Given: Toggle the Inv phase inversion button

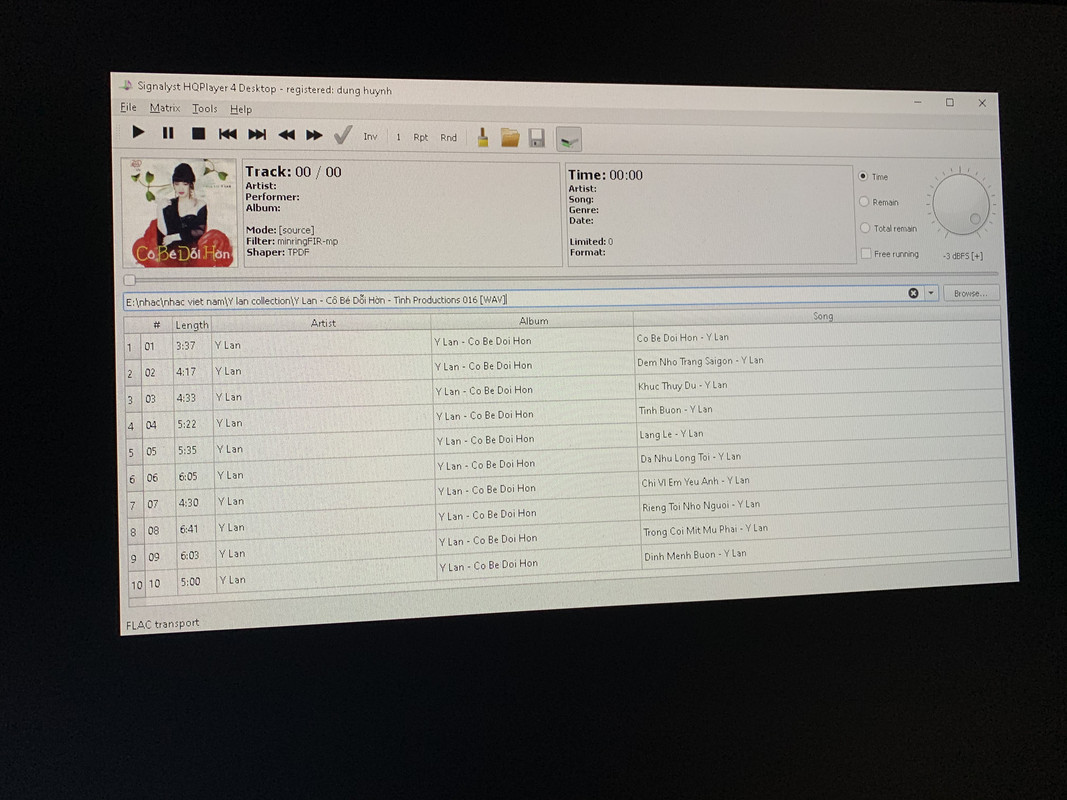Looking at the screenshot, I should (370, 137).
